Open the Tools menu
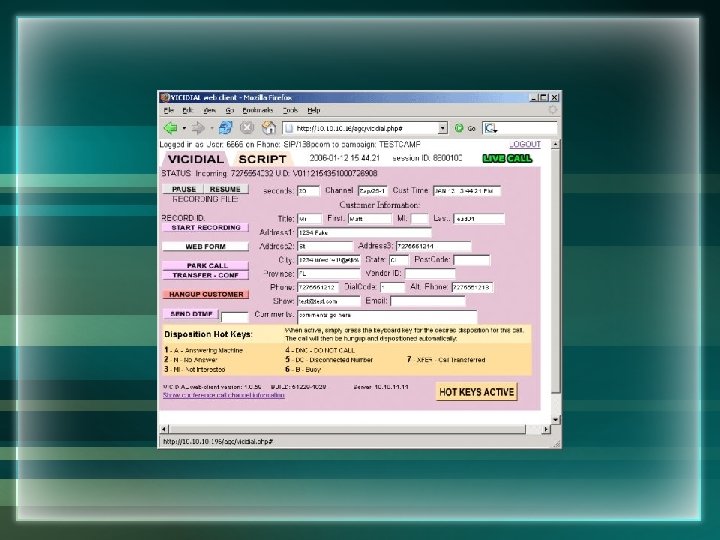 (x=290, y=110)
